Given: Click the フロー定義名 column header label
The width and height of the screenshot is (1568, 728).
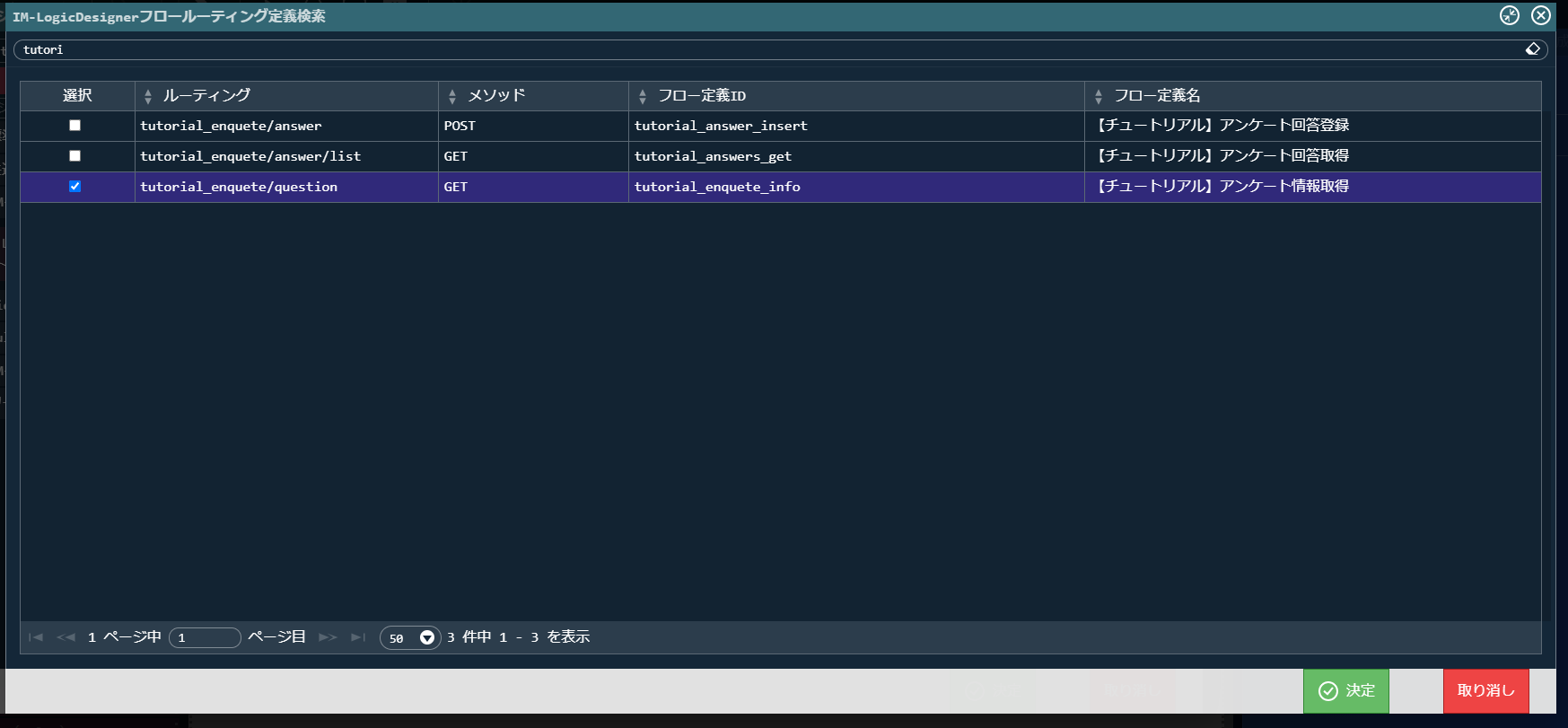Looking at the screenshot, I should coord(1157,95).
